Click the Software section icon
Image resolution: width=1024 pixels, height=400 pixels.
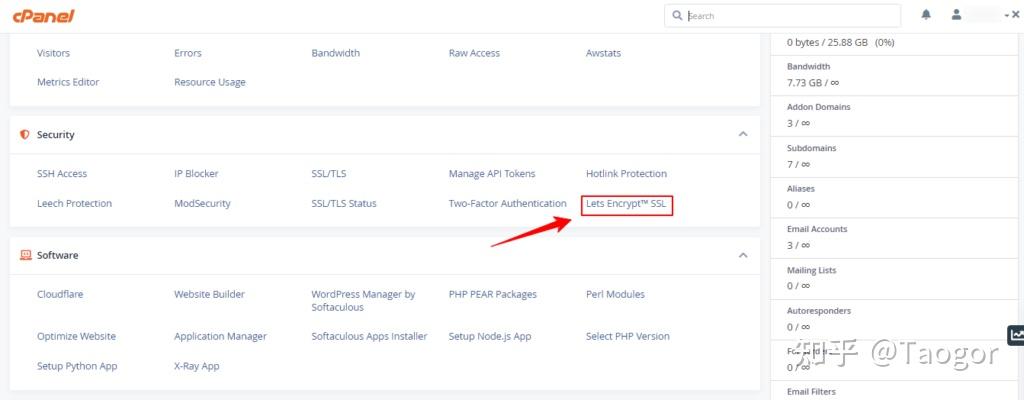25,256
